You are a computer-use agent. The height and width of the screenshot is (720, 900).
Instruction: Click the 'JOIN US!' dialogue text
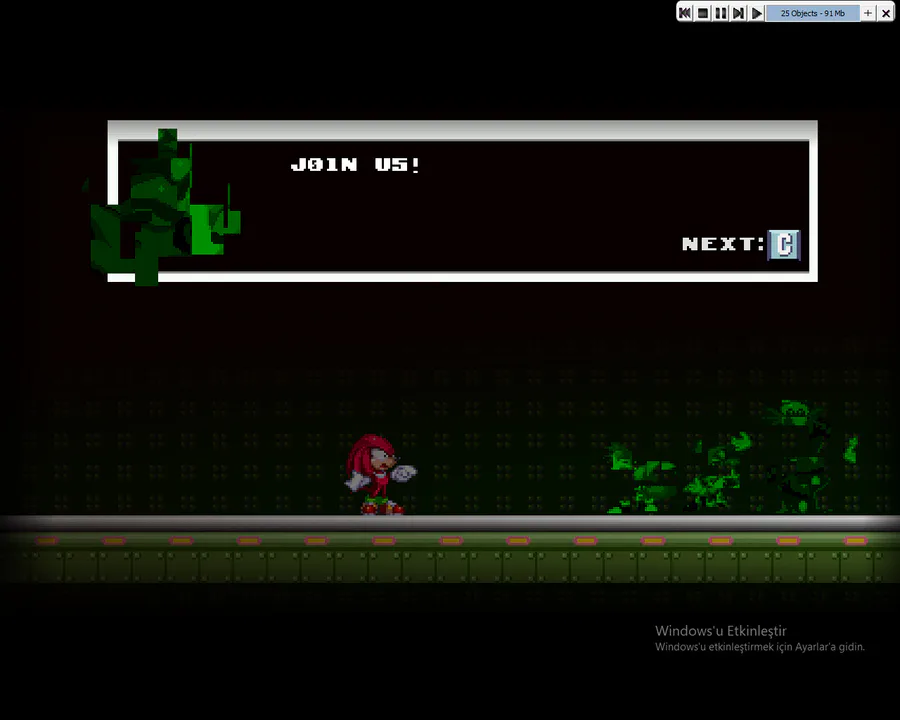(355, 165)
